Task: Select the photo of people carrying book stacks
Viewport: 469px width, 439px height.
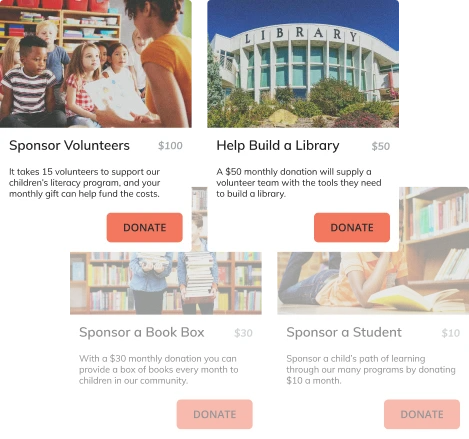Action: [166, 283]
